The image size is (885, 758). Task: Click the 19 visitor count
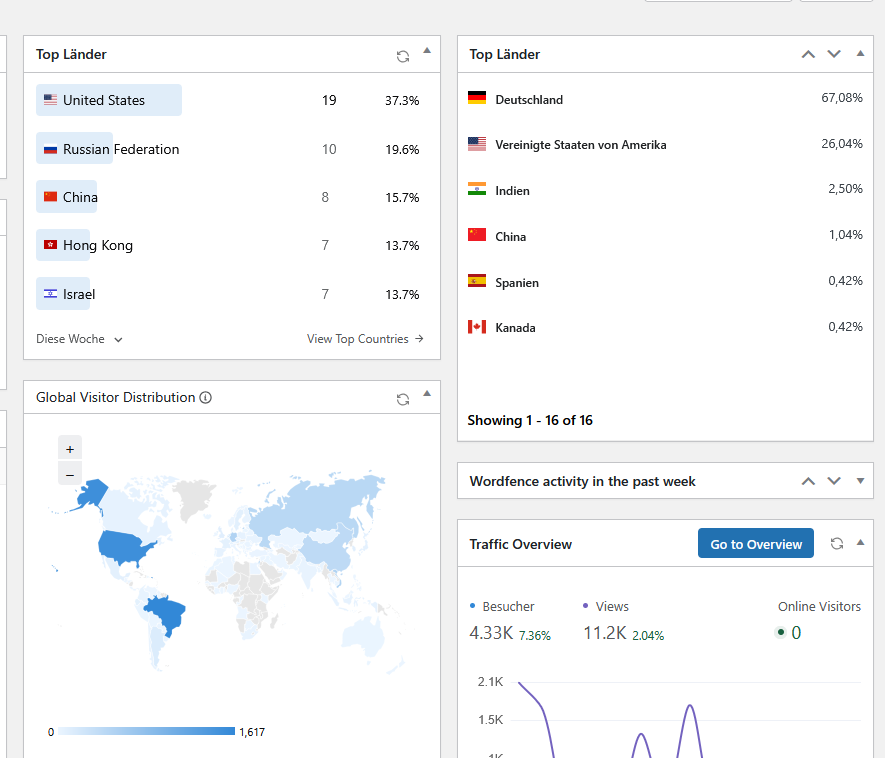tap(329, 100)
